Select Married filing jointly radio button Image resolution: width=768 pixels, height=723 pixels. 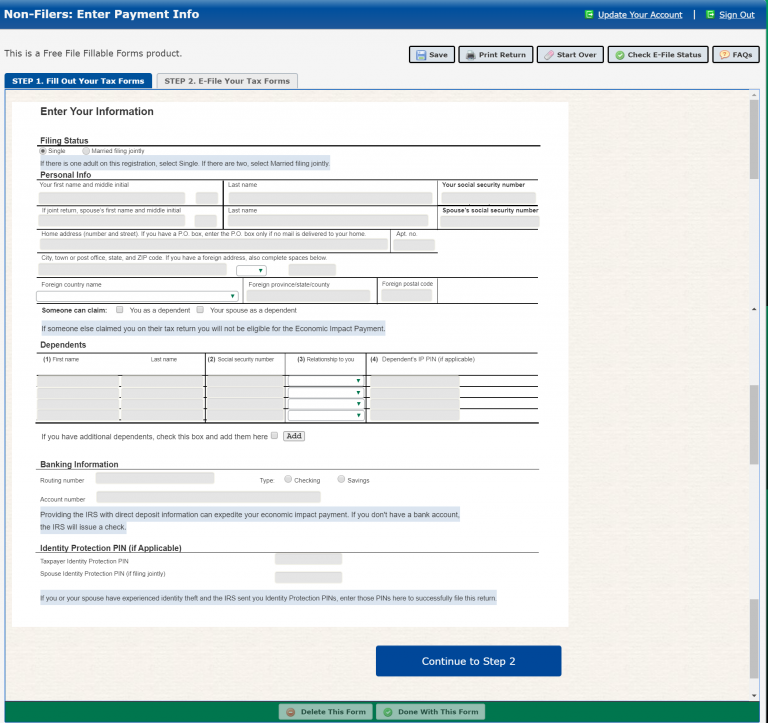tap(86, 151)
